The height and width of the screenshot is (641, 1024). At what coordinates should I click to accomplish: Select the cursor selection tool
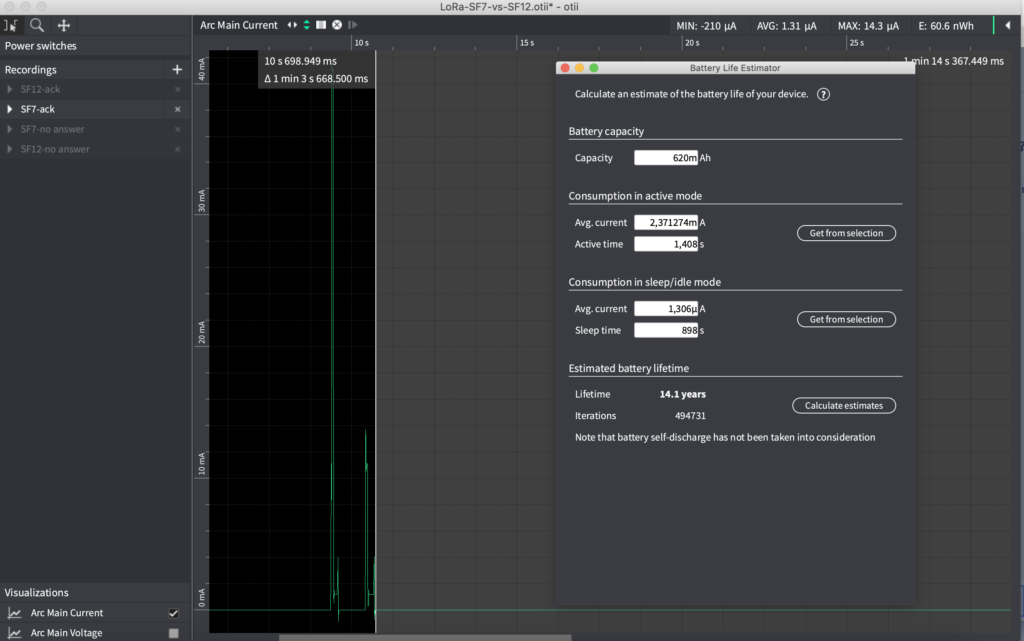click(x=10, y=25)
